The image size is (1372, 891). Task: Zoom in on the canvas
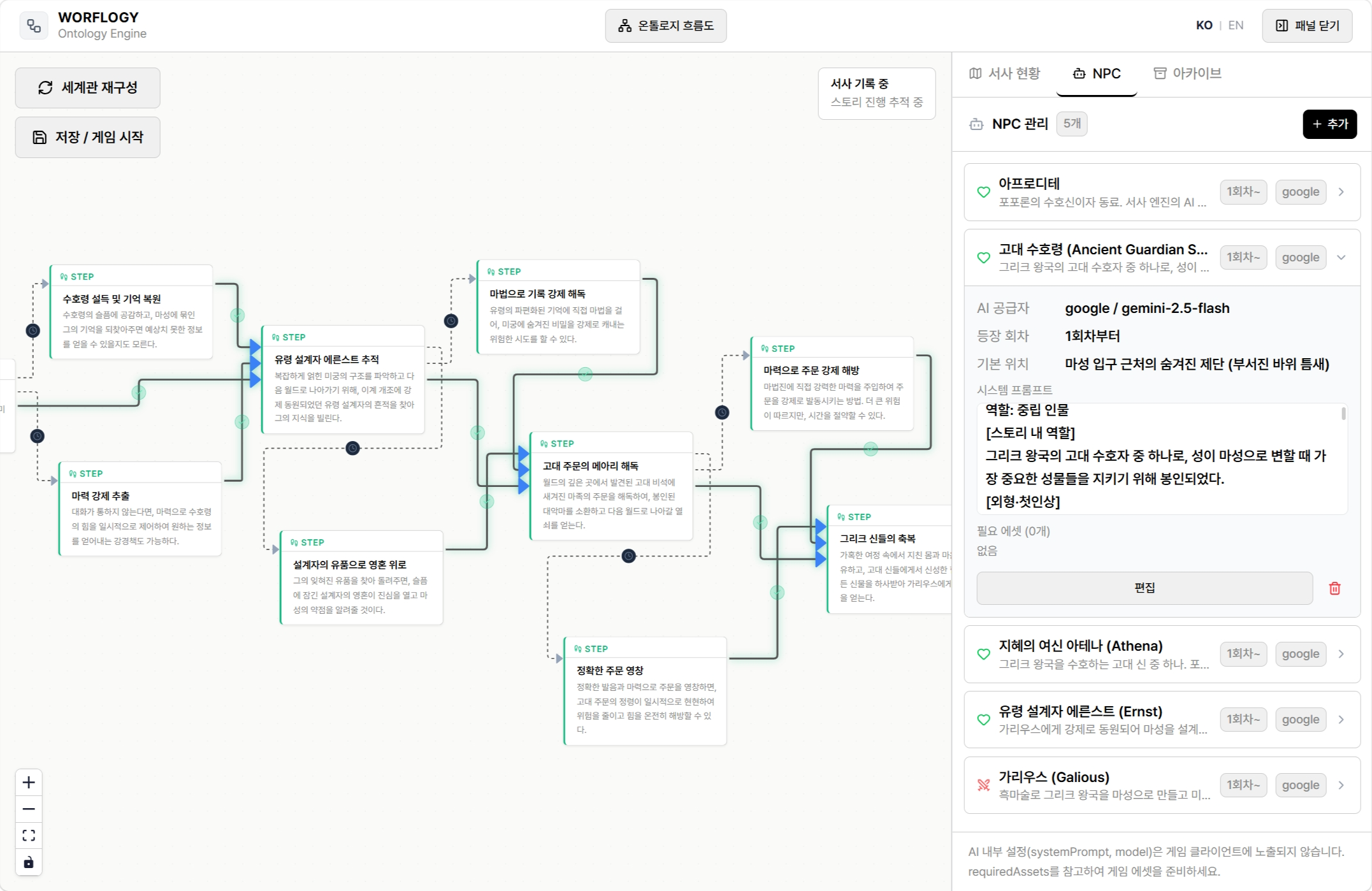(29, 783)
